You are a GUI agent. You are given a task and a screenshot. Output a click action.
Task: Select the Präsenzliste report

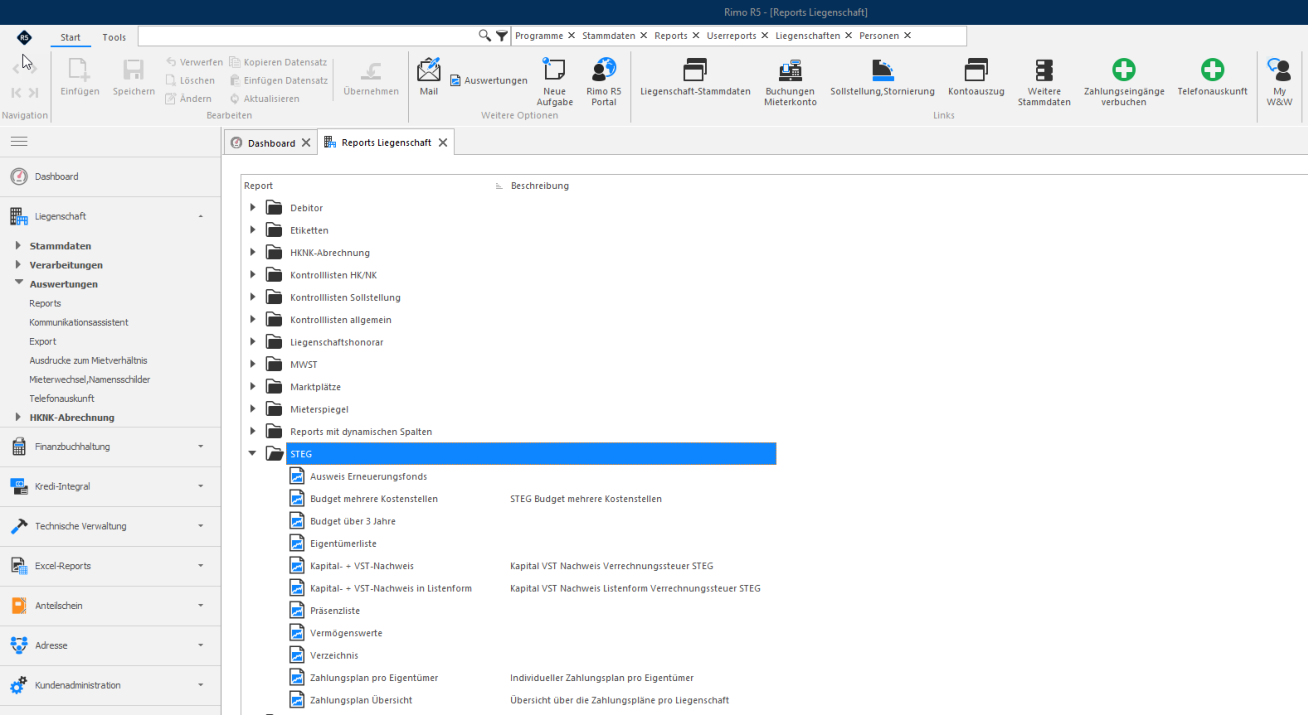pos(334,611)
